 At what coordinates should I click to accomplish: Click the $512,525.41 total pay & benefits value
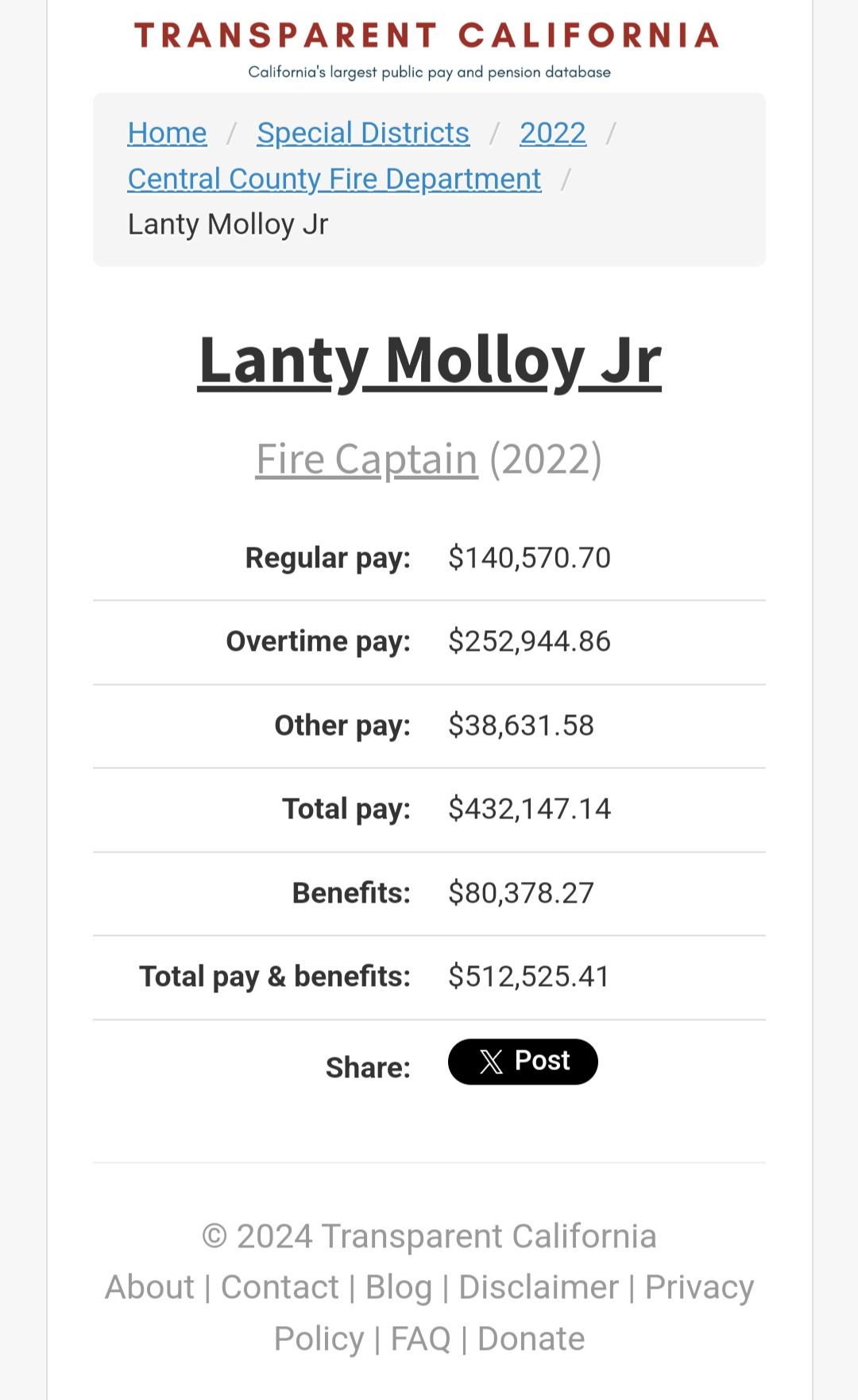point(529,977)
